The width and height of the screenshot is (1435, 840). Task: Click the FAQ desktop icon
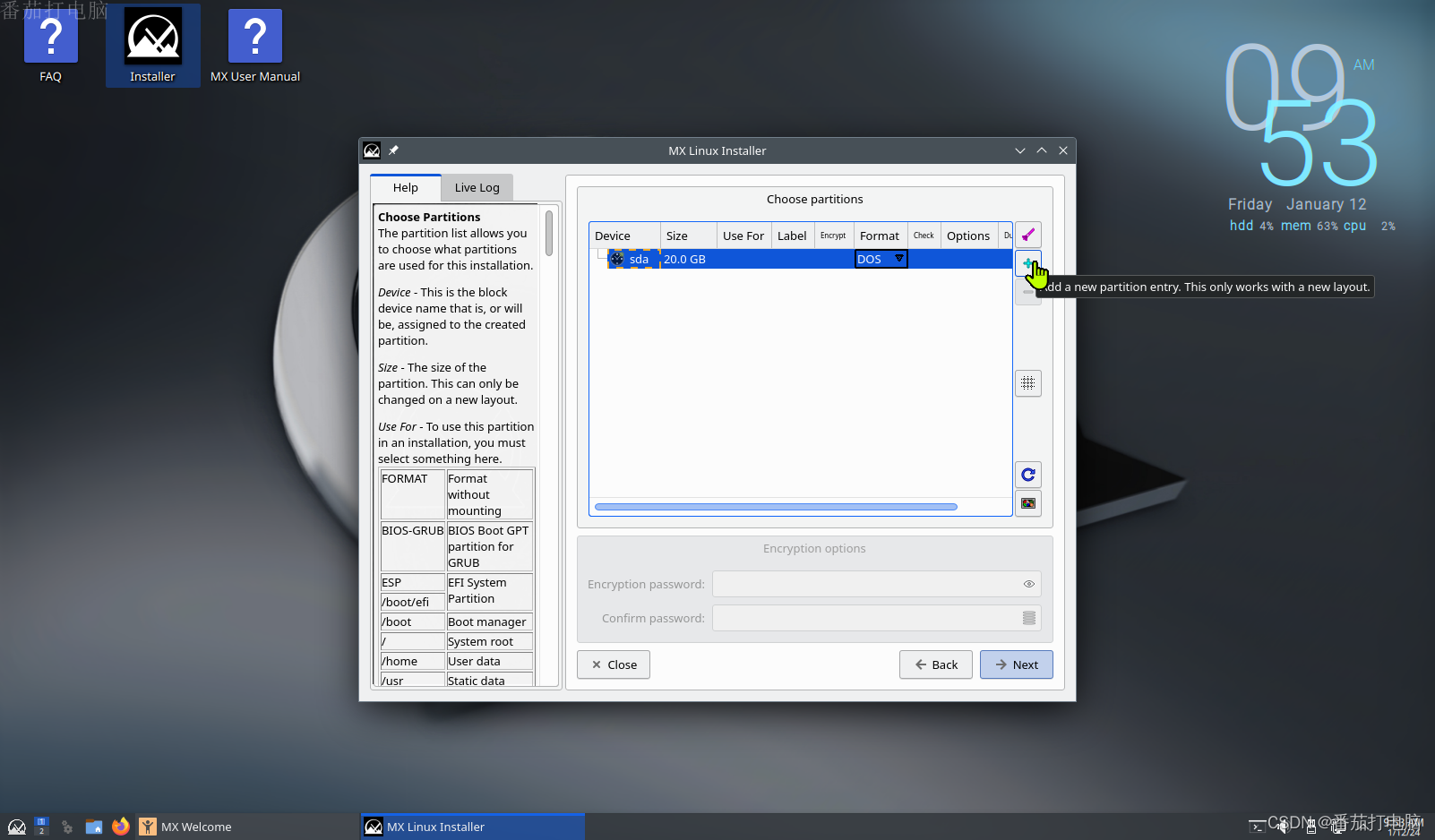tap(51, 46)
